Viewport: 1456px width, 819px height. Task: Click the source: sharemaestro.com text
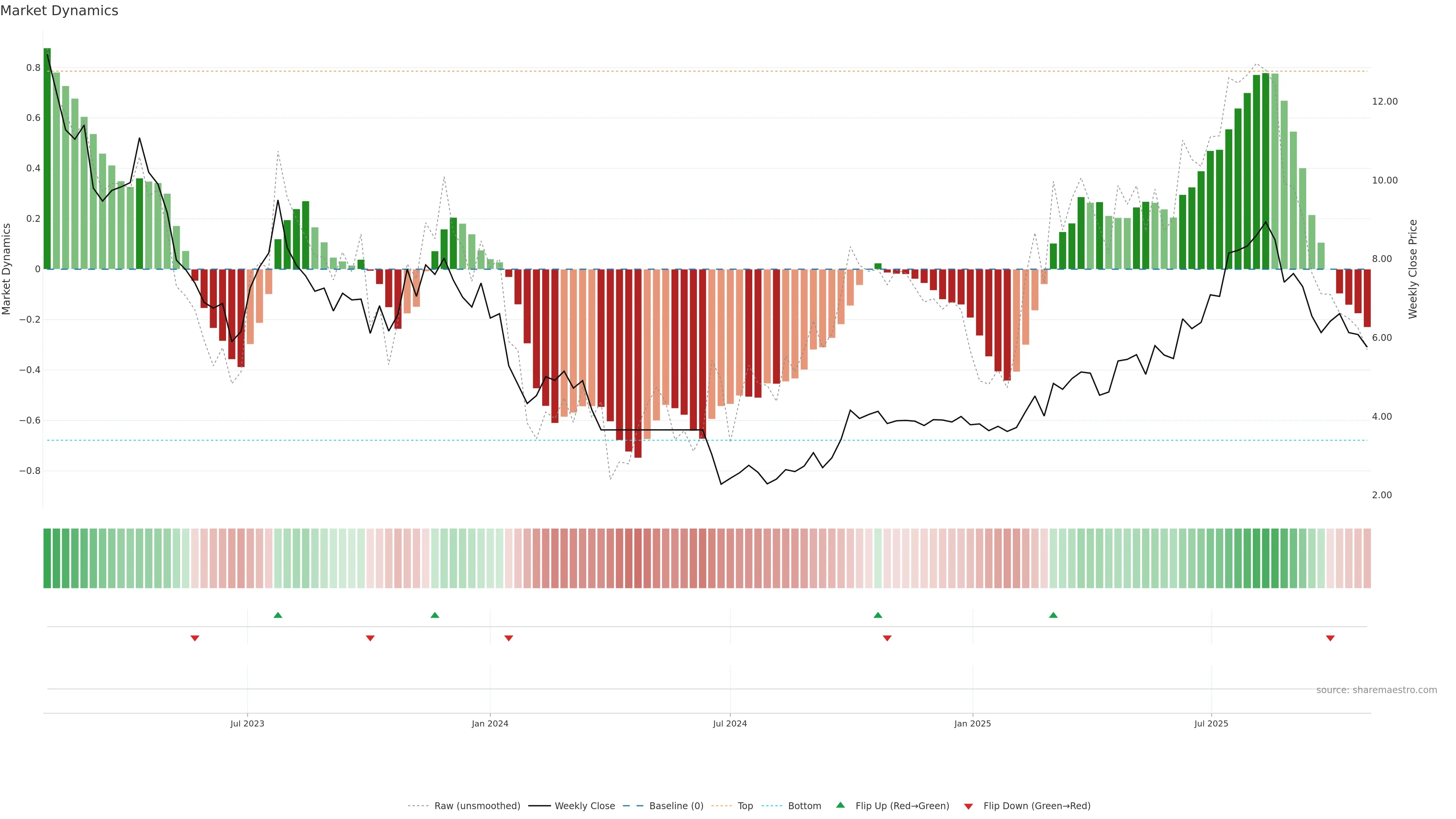[1376, 690]
